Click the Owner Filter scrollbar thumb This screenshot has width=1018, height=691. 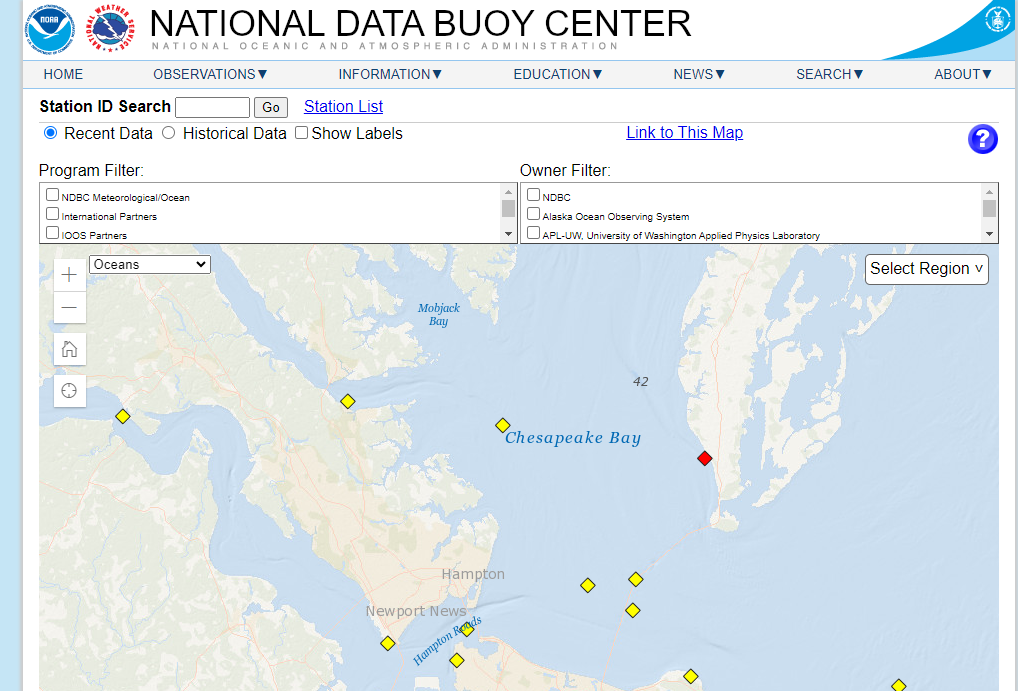tap(989, 208)
